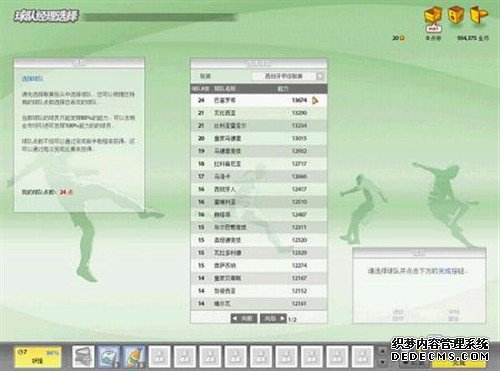Click the 能力 column header
Screen dimensions: 500x371
[283, 89]
